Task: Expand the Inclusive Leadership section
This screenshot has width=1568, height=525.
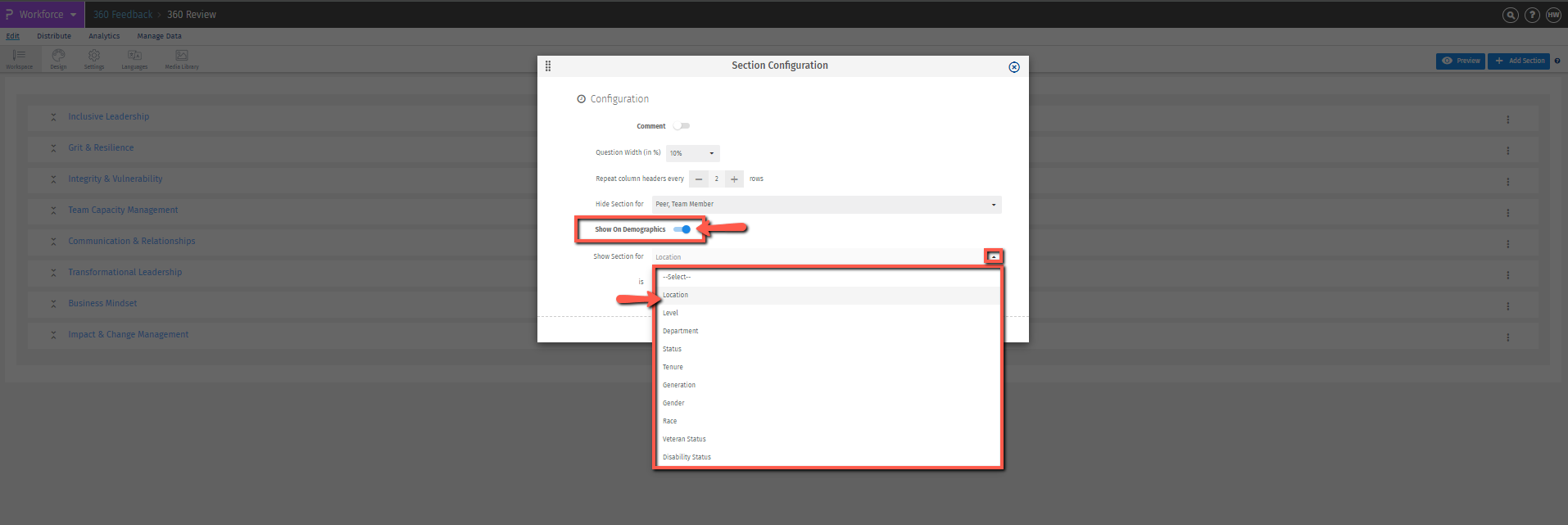Action: (x=53, y=117)
